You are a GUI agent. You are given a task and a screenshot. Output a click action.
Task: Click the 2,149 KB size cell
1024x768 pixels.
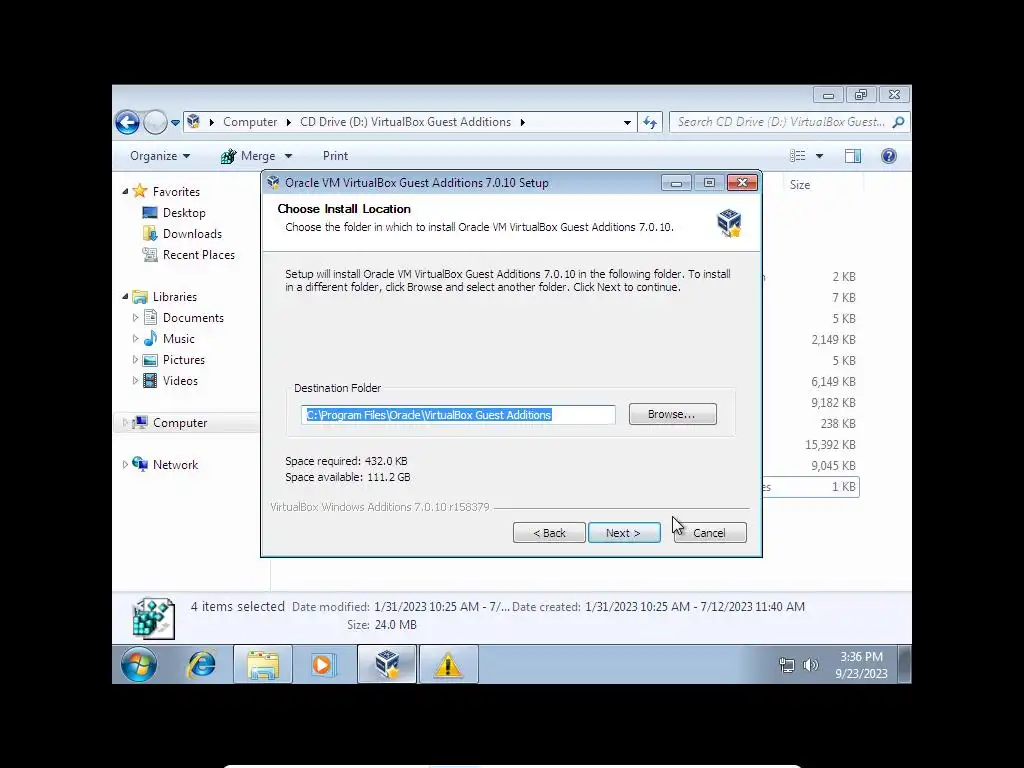pos(833,340)
